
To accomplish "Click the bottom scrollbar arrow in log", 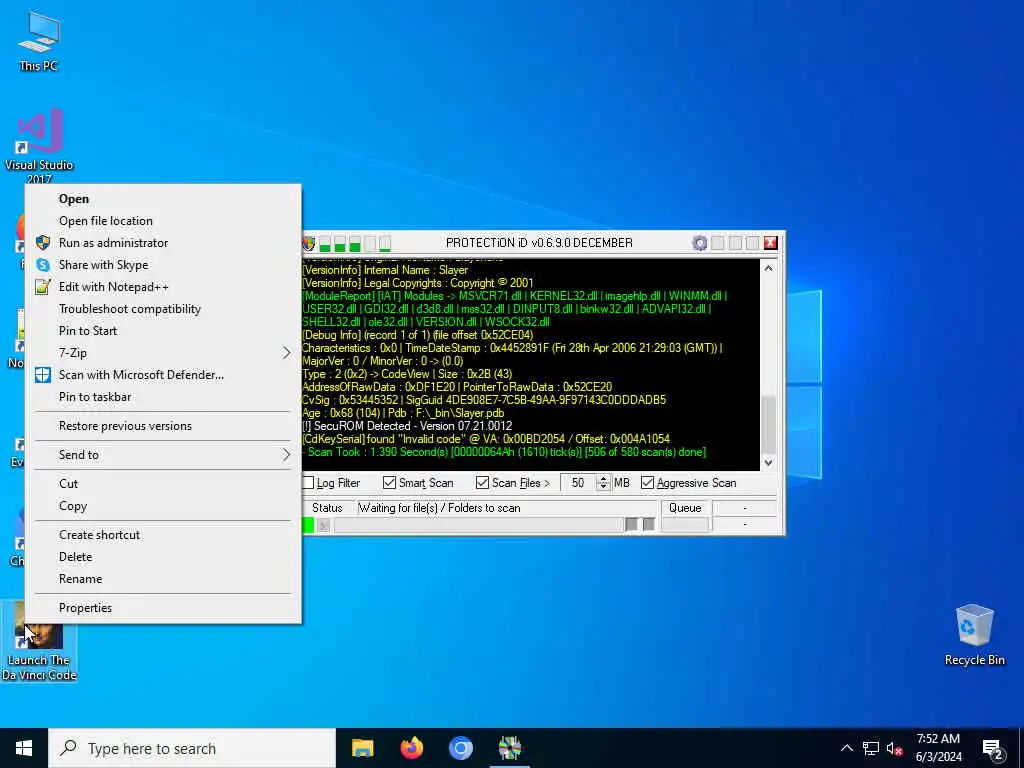I will click(769, 462).
